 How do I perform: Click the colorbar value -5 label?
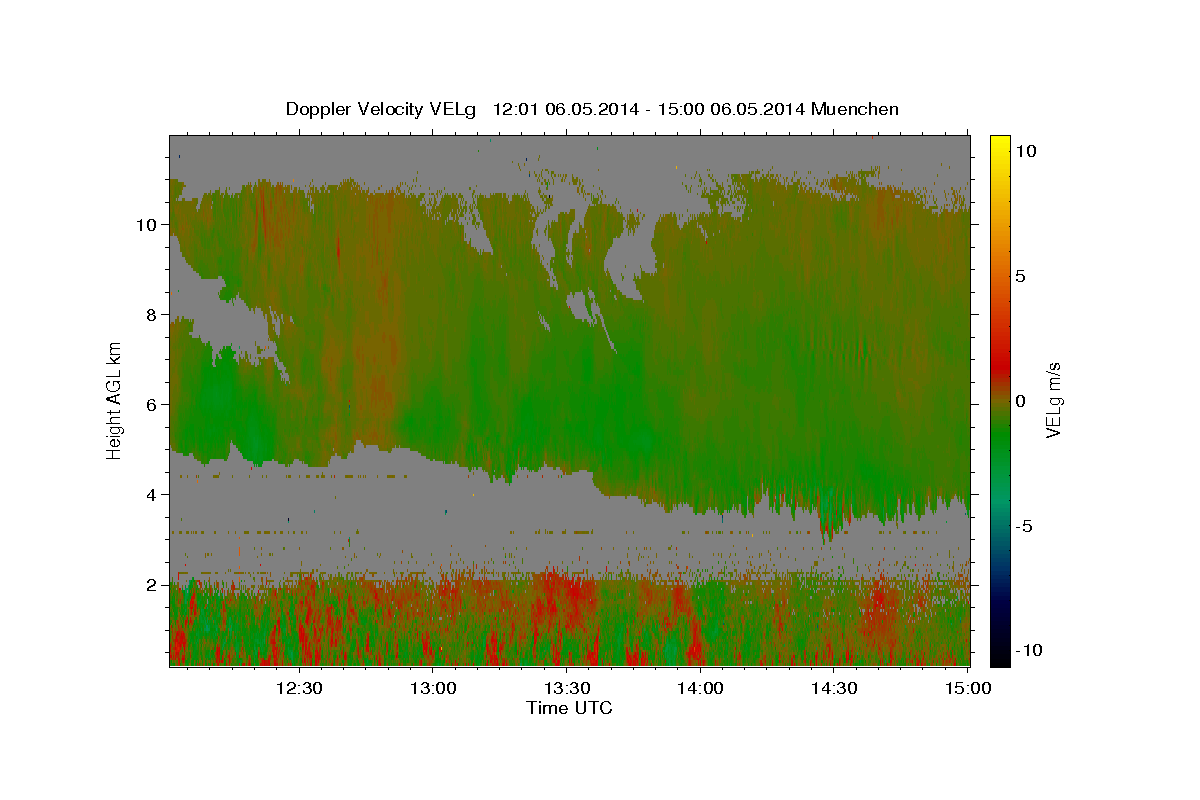coord(1024,525)
